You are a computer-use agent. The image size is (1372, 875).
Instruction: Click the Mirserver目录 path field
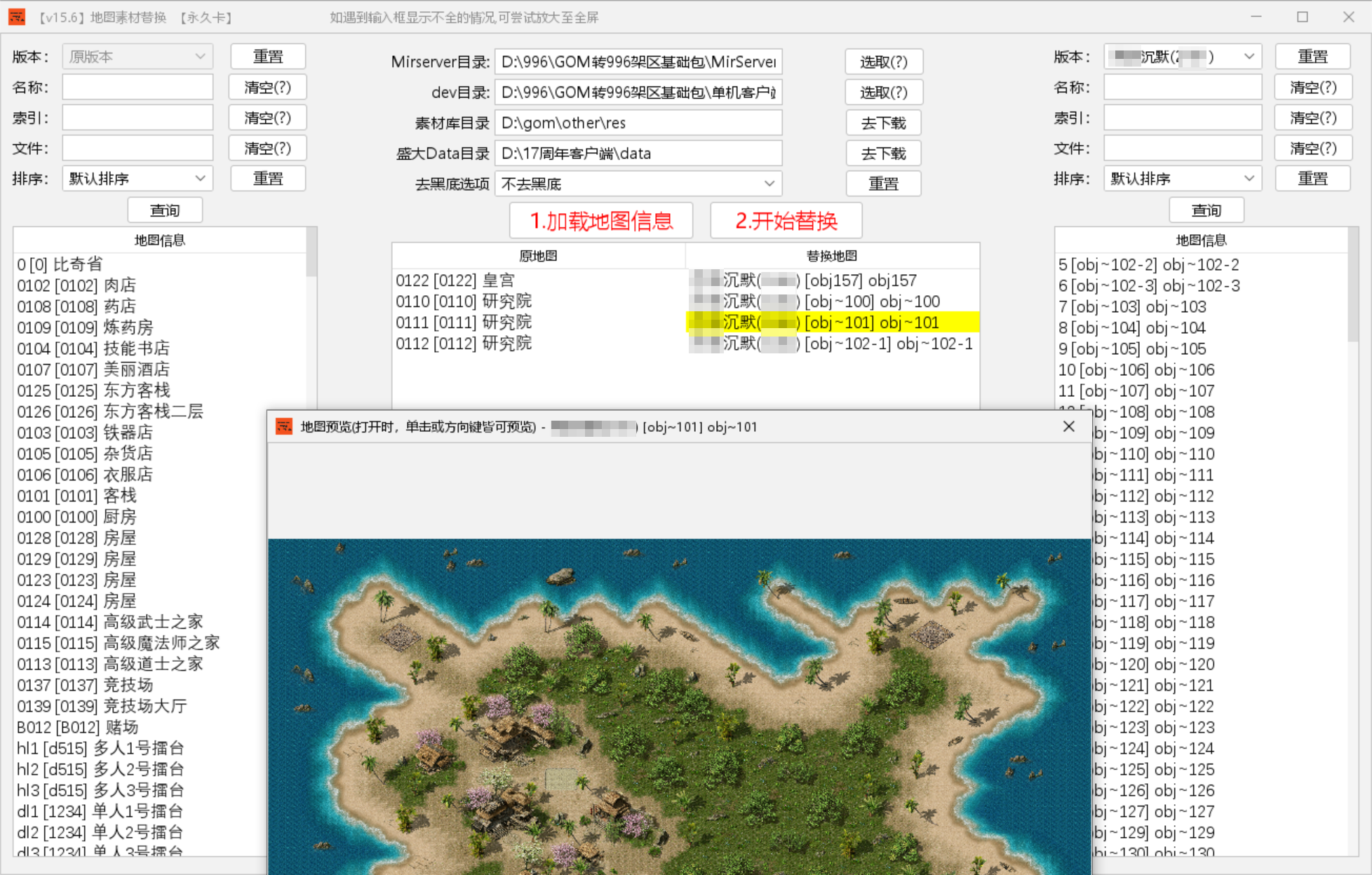click(638, 62)
